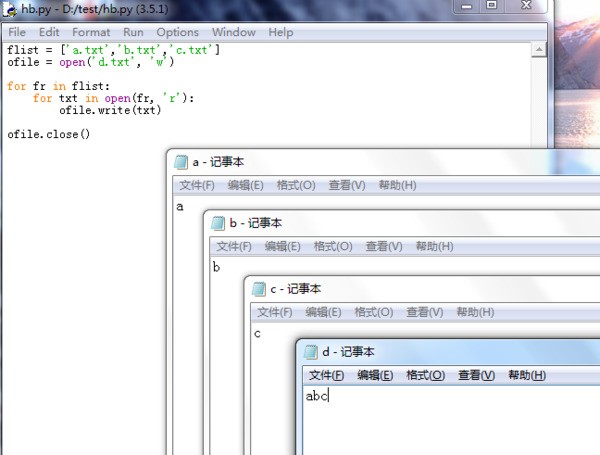The height and width of the screenshot is (455, 600).
Task: Click the 'abc' text in d notepad
Action: pyautogui.click(x=317, y=396)
